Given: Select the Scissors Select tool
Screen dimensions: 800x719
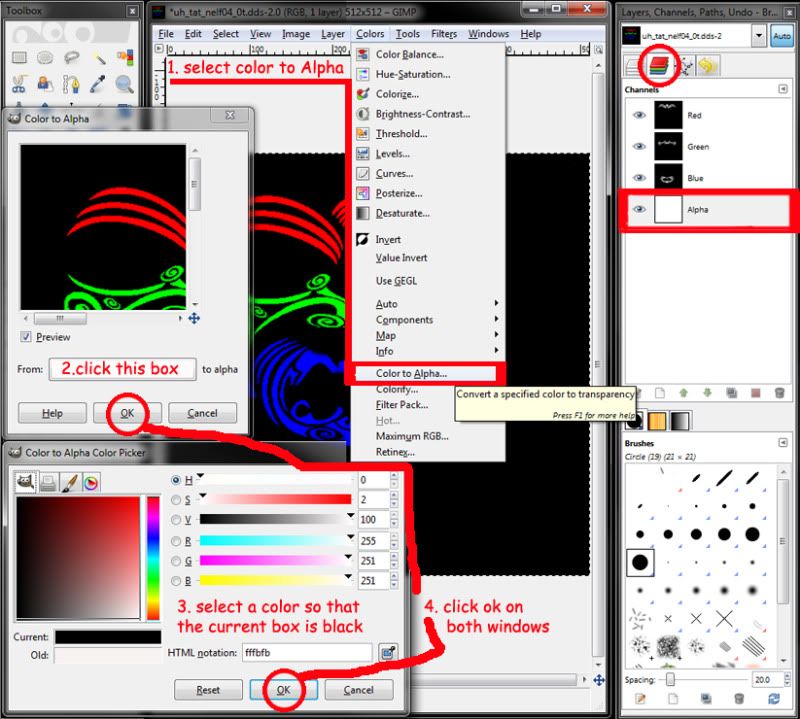Looking at the screenshot, I should click(x=19, y=83).
